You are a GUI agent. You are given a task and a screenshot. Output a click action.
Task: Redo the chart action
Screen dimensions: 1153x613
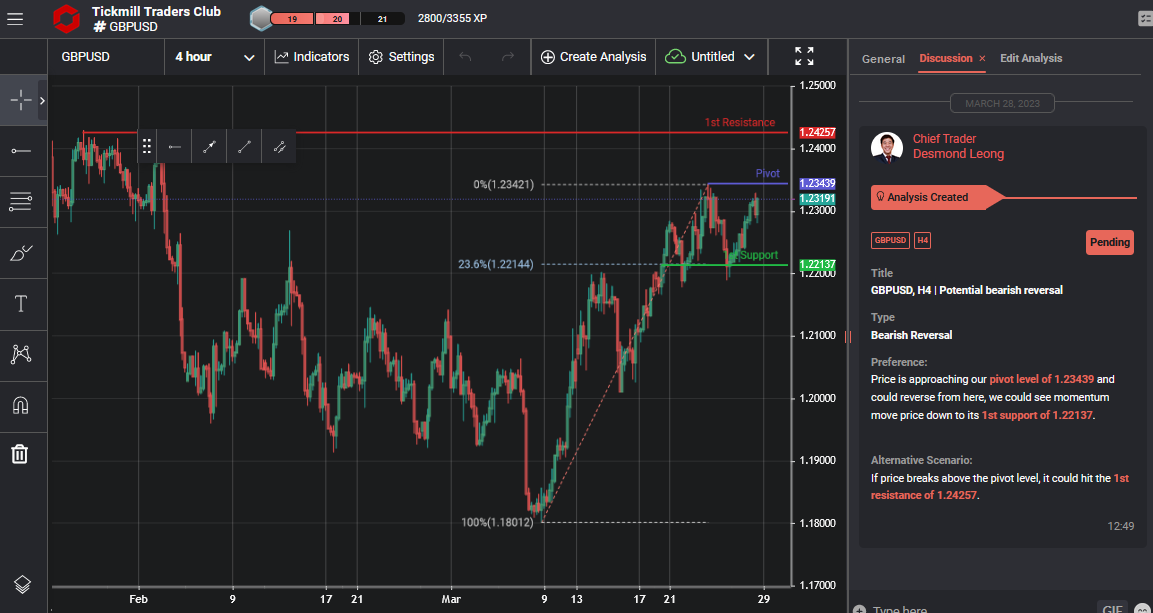pos(507,57)
